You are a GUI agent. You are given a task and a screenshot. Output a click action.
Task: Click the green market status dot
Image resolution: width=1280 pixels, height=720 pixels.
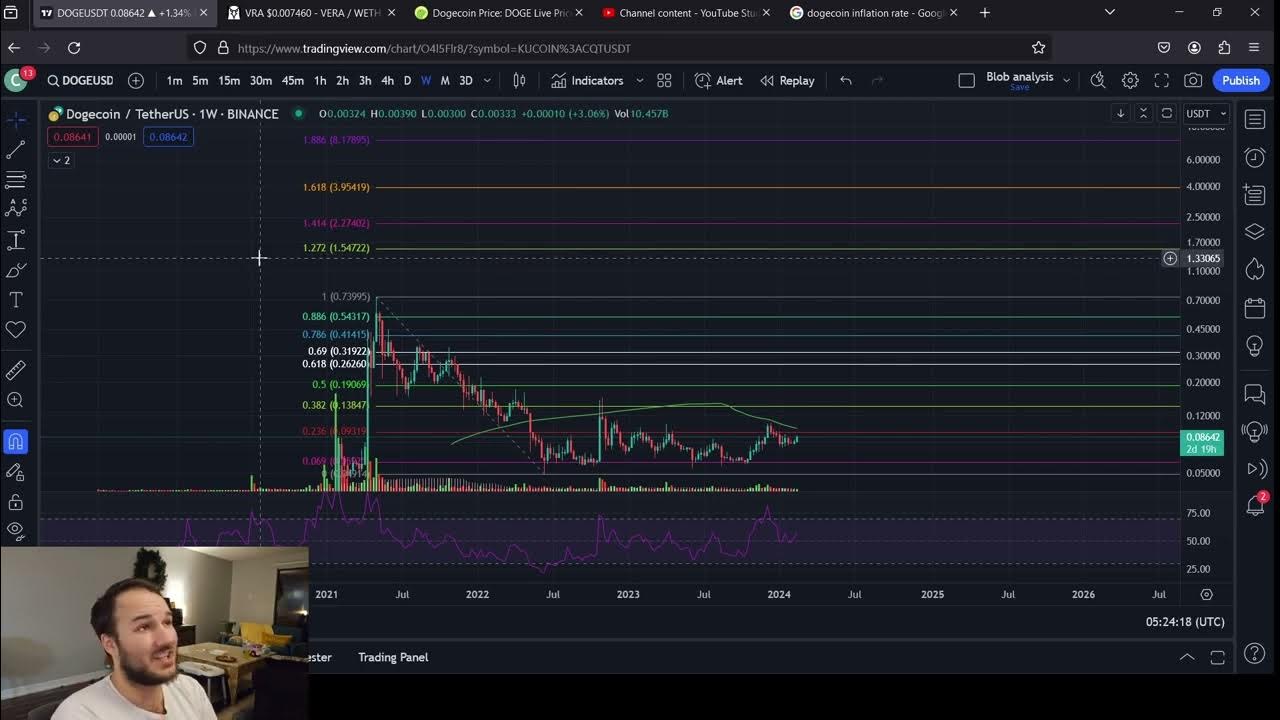click(x=298, y=114)
